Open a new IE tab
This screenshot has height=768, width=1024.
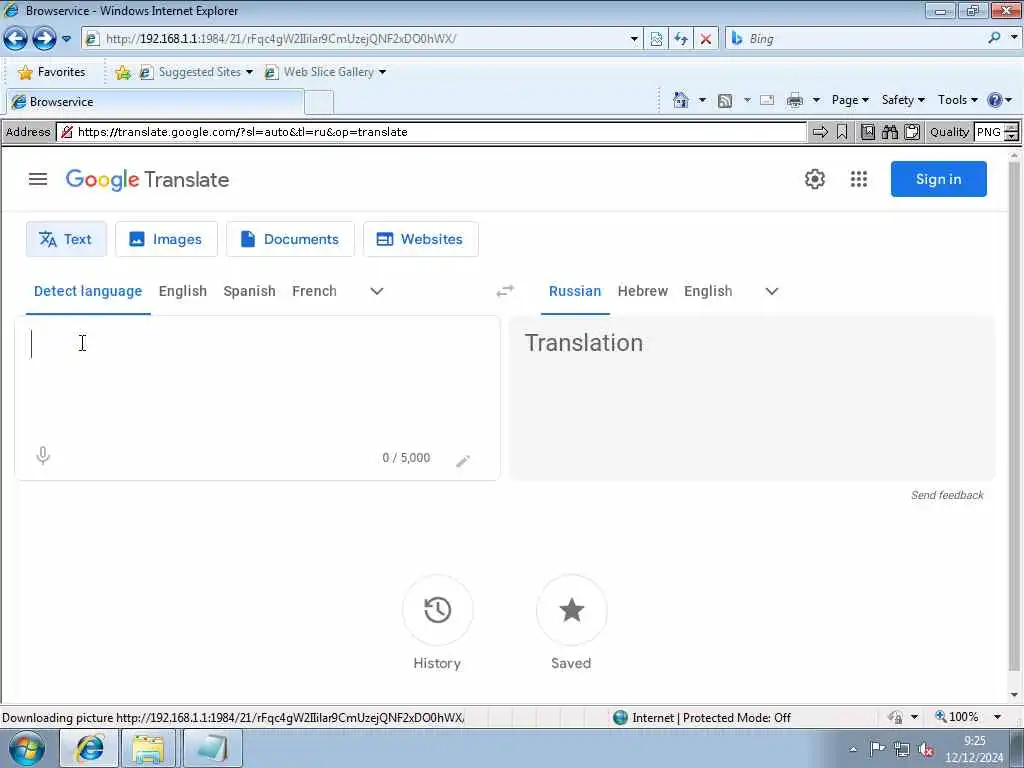319,103
